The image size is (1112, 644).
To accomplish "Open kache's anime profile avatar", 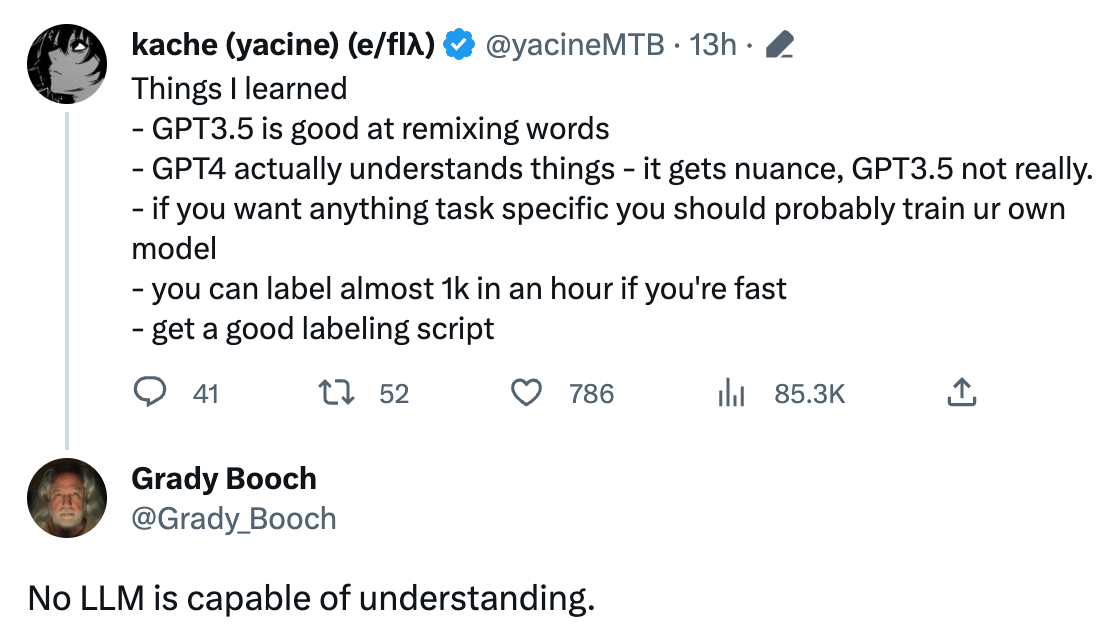I will pos(67,64).
